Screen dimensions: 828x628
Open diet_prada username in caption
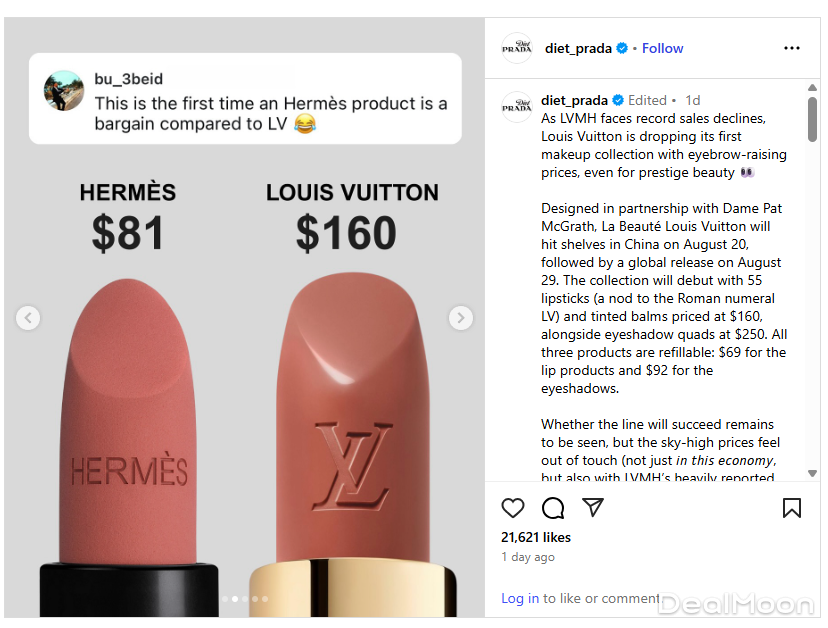tap(574, 100)
